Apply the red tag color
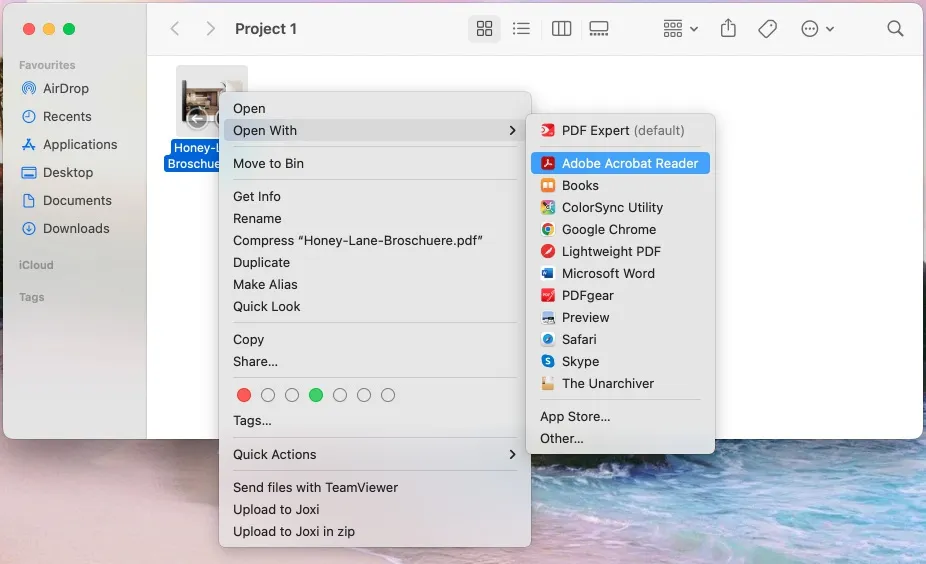926x564 pixels. (243, 395)
